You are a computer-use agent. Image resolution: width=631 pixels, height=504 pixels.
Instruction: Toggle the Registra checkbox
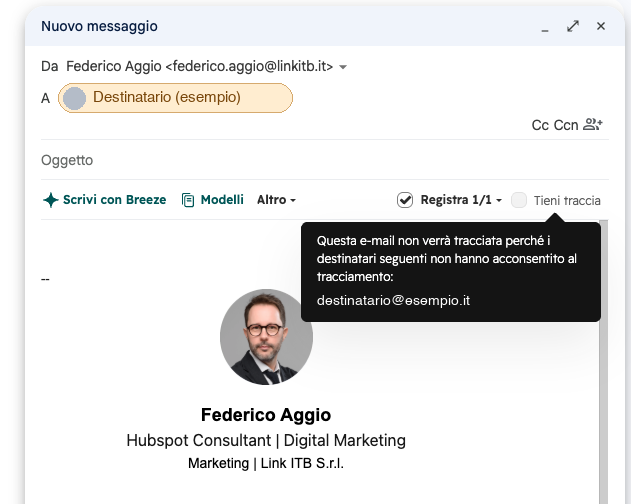(x=405, y=200)
